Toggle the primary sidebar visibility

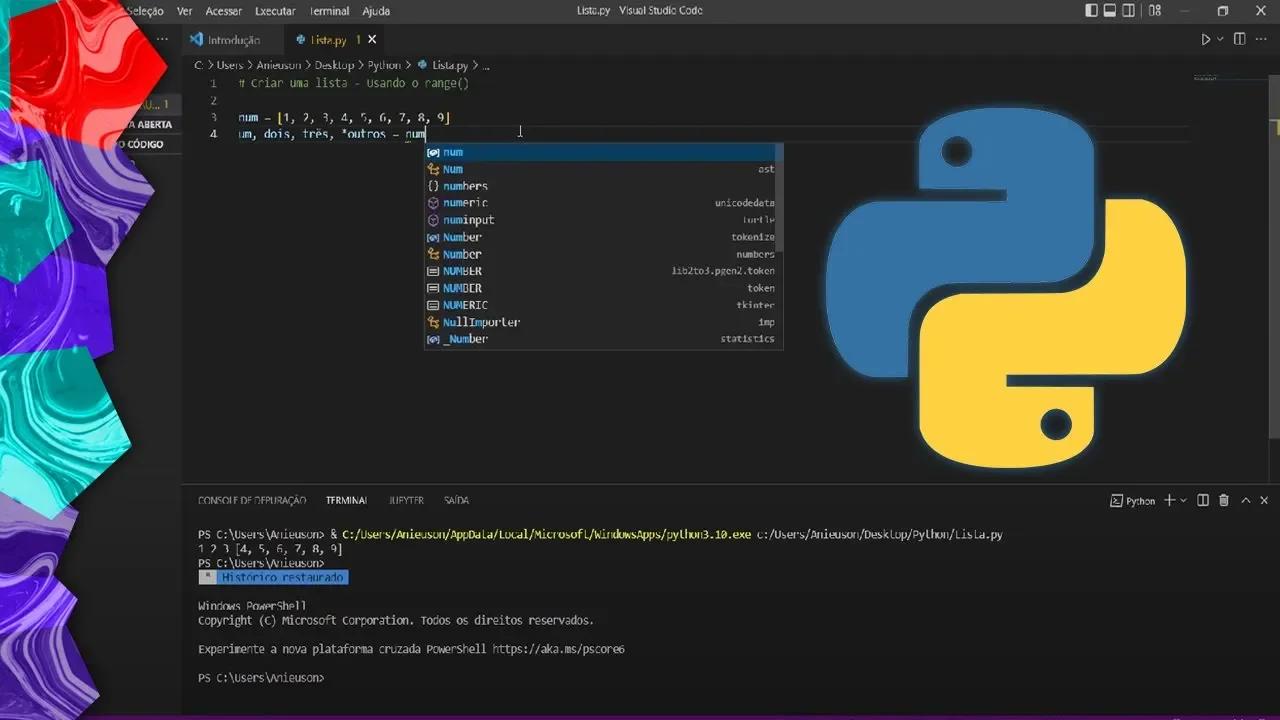[1092, 10]
